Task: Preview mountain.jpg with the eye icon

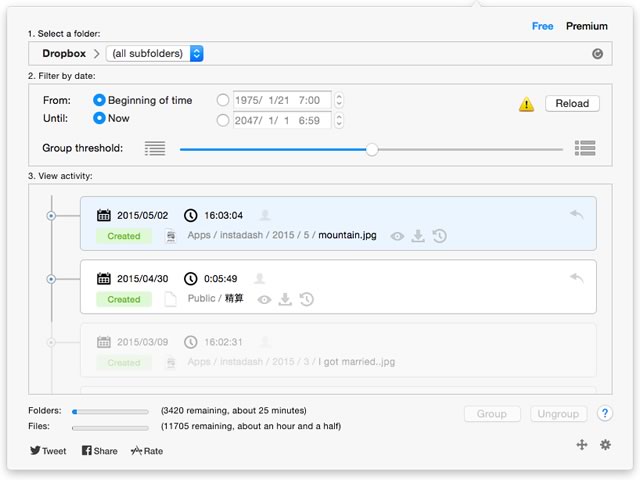Action: (x=397, y=236)
